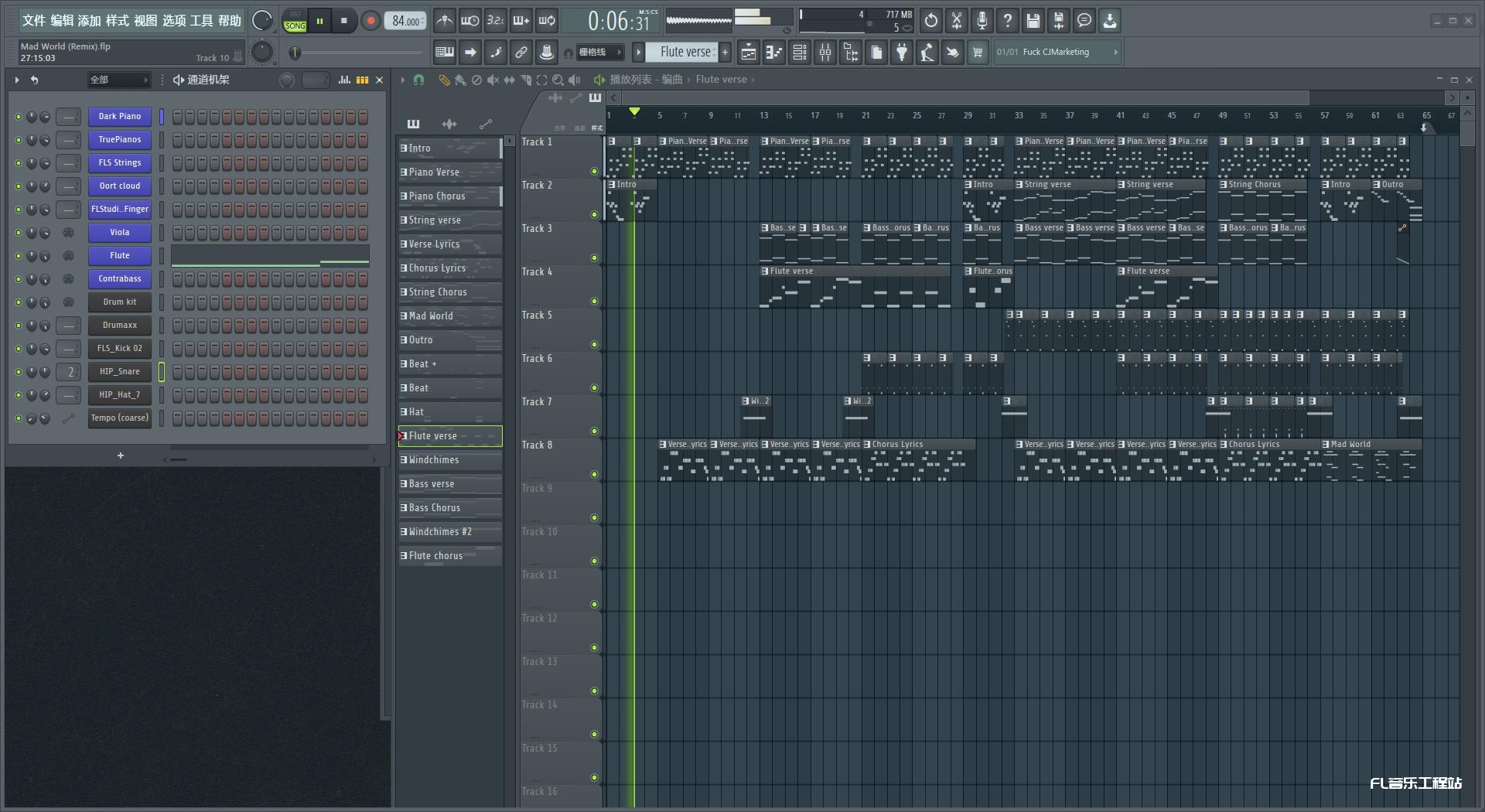Open the 帮助 (Help) menu
Screen dimensions: 1485x812
(229, 21)
